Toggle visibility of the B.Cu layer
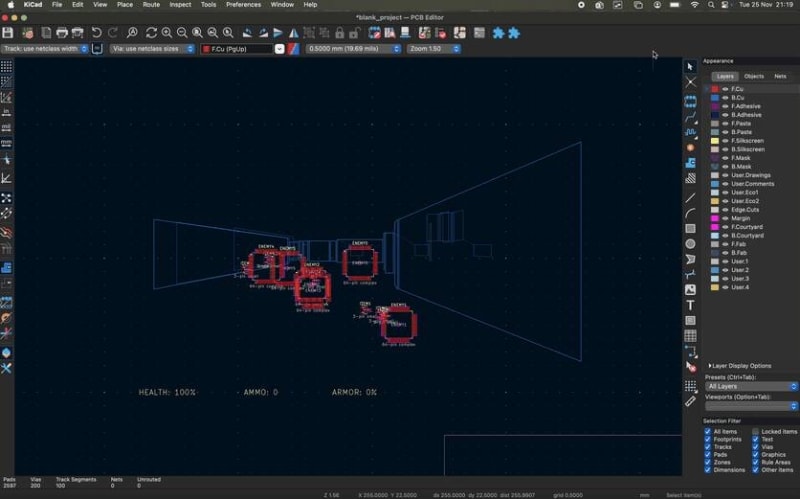The height and width of the screenshot is (499, 800). (725, 98)
